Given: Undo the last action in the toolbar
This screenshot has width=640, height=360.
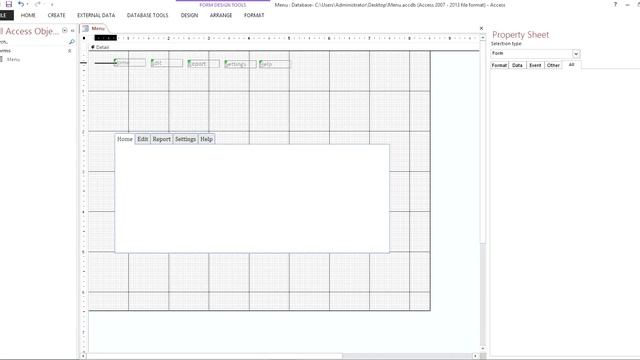Looking at the screenshot, I should (21, 4).
